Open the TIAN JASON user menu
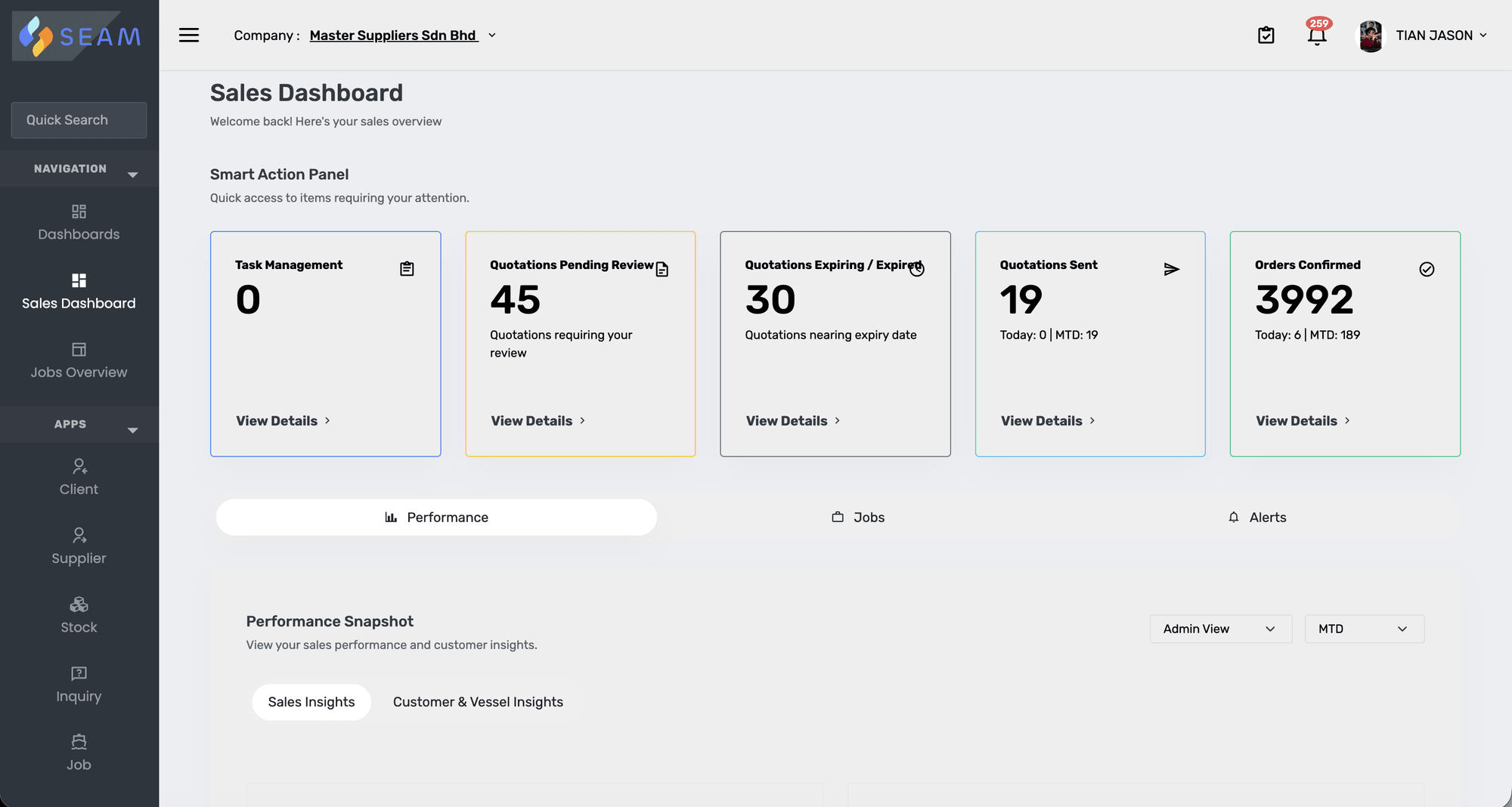 [x=1441, y=36]
